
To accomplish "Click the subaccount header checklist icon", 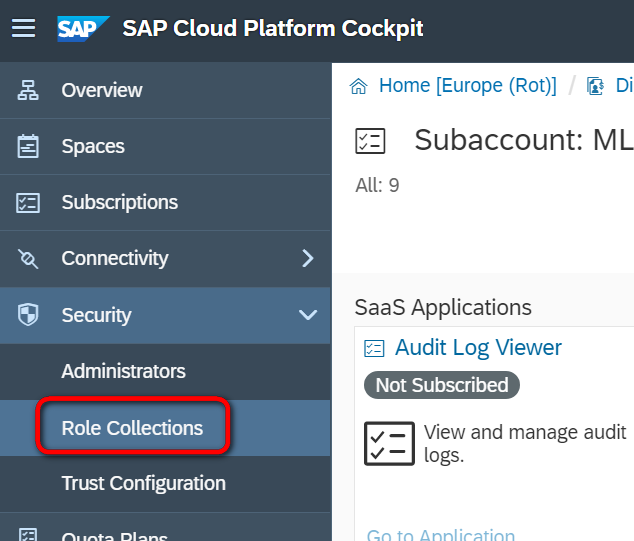I will [x=370, y=141].
